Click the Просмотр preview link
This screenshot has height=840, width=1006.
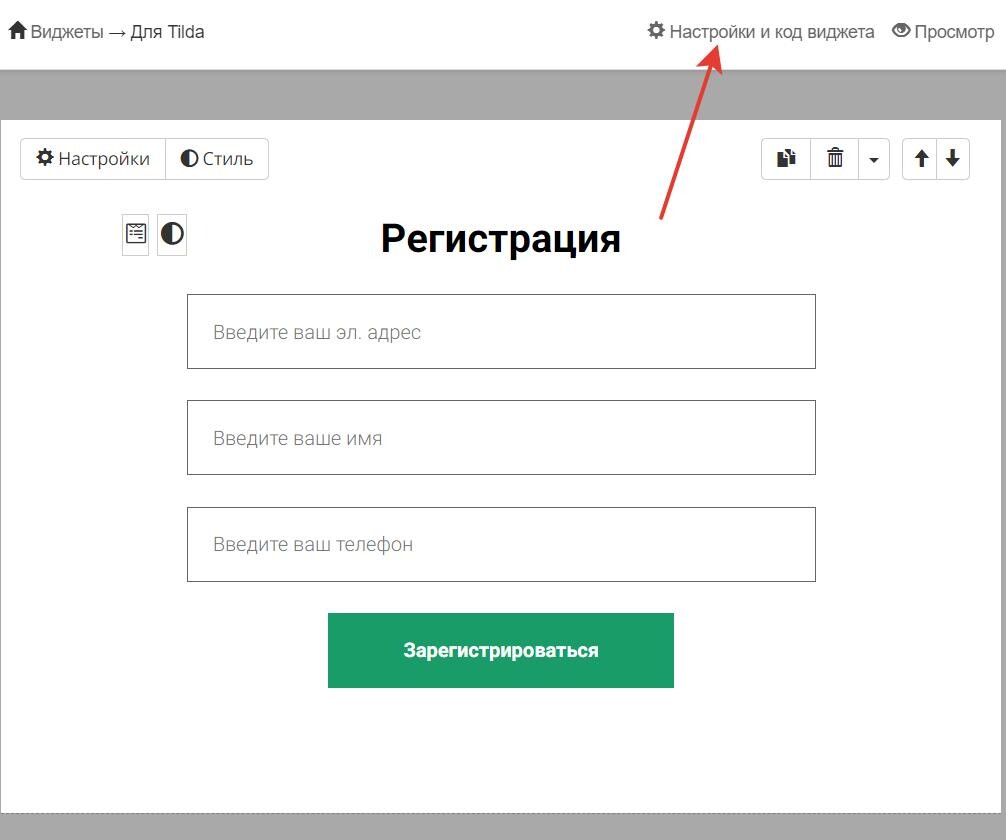click(943, 31)
